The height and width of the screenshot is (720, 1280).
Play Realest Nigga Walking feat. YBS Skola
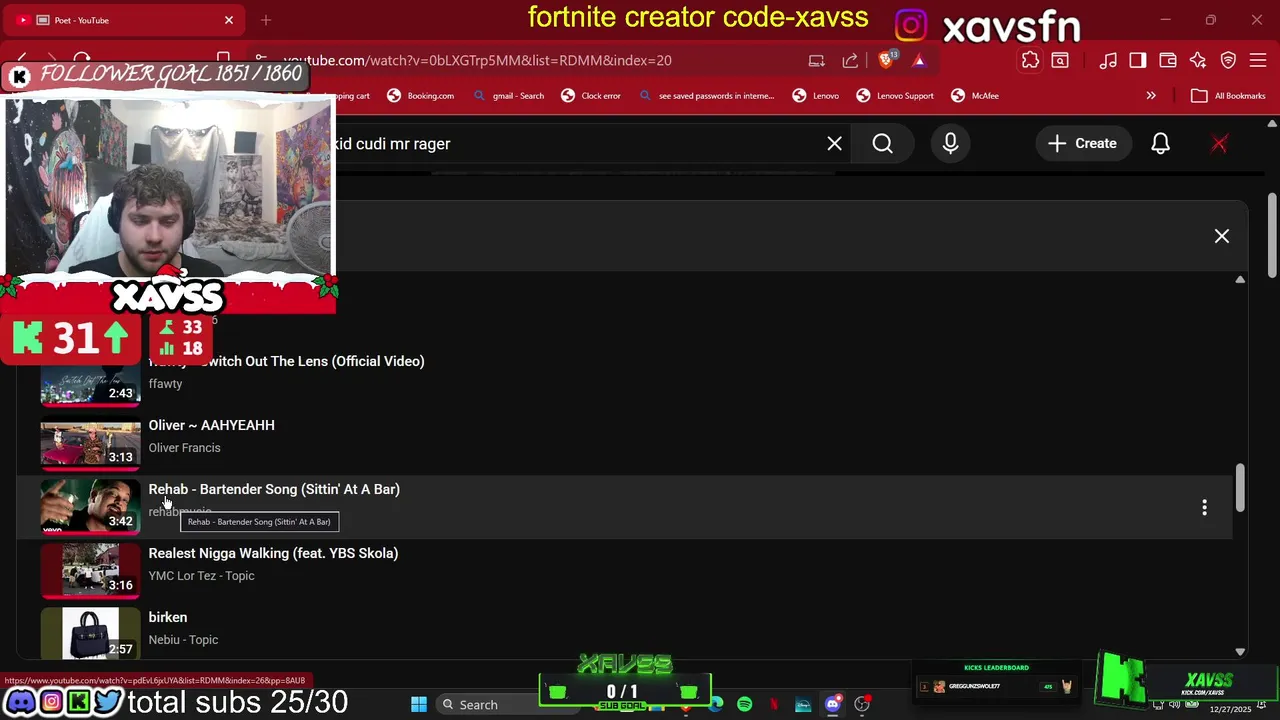273,553
